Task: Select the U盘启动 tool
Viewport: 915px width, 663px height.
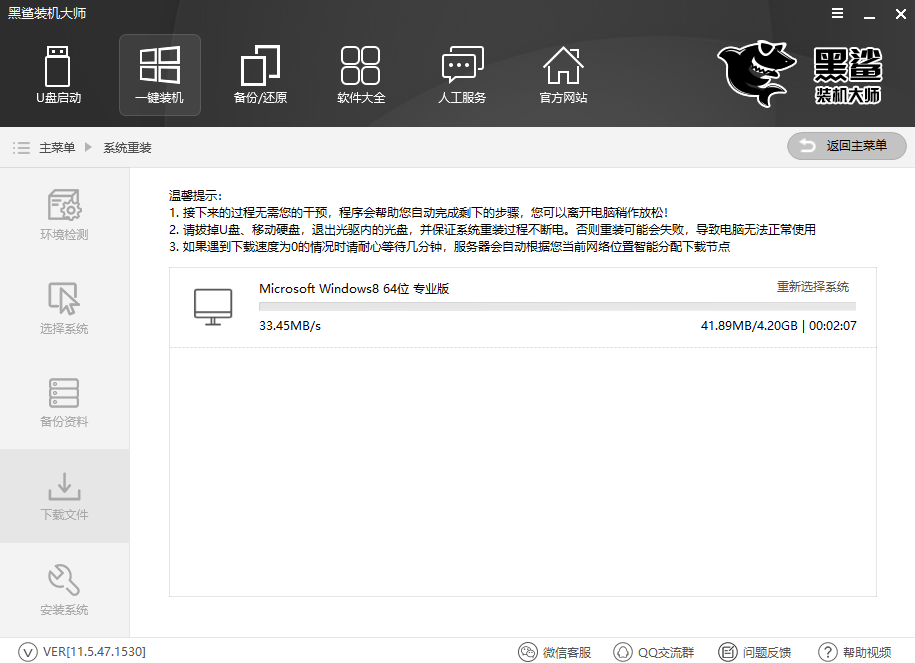Action: point(59,75)
